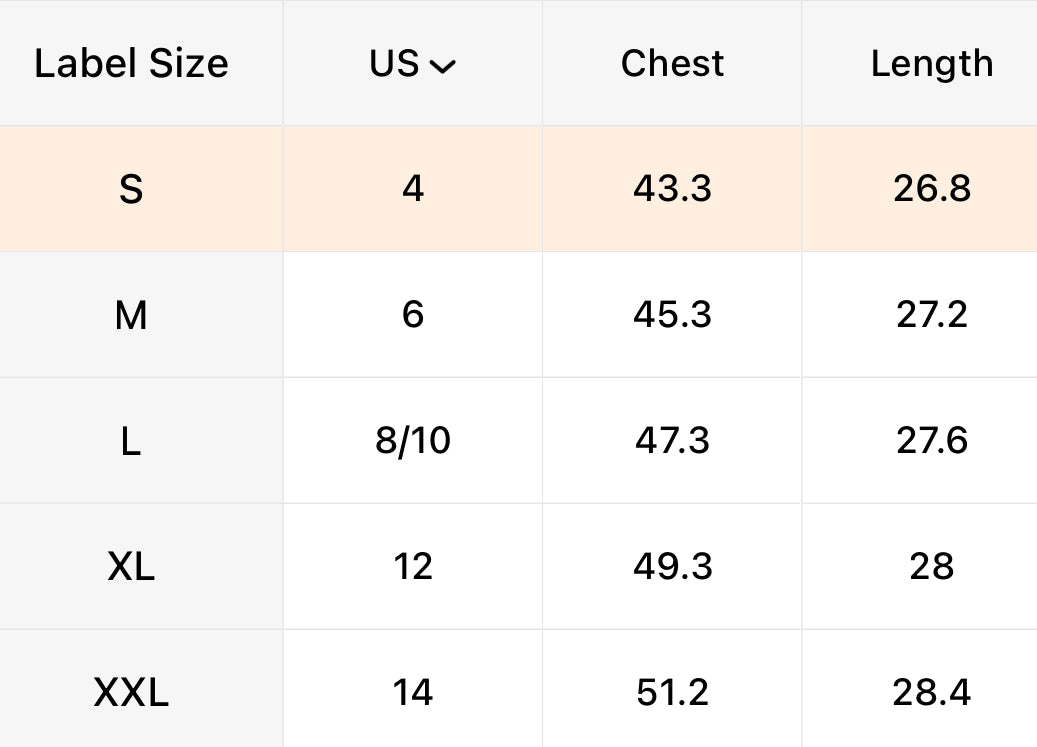Click length measurement 28
The height and width of the screenshot is (747, 1037).
pos(931,567)
